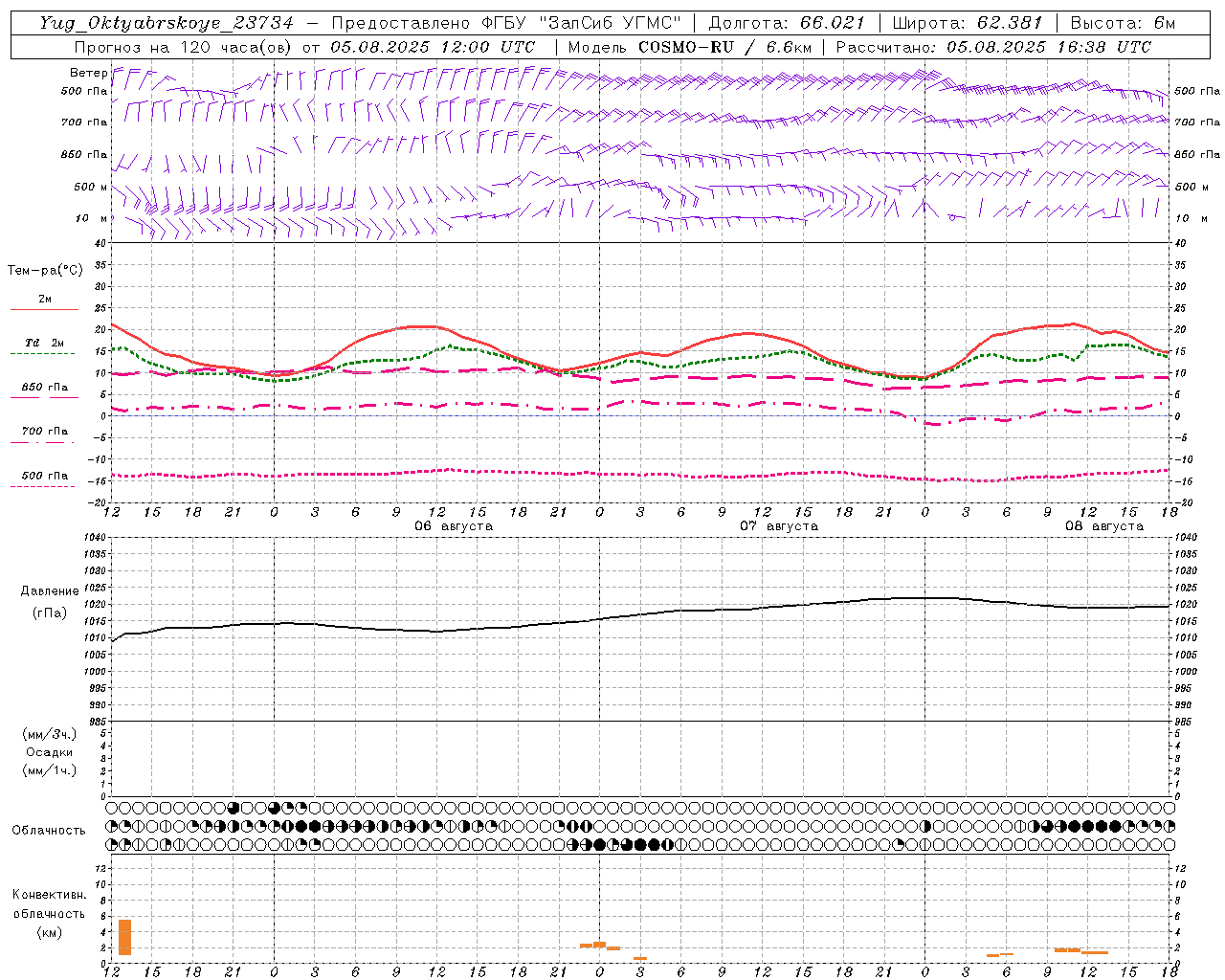Click the Долгота: 66.021 header field

787,23
